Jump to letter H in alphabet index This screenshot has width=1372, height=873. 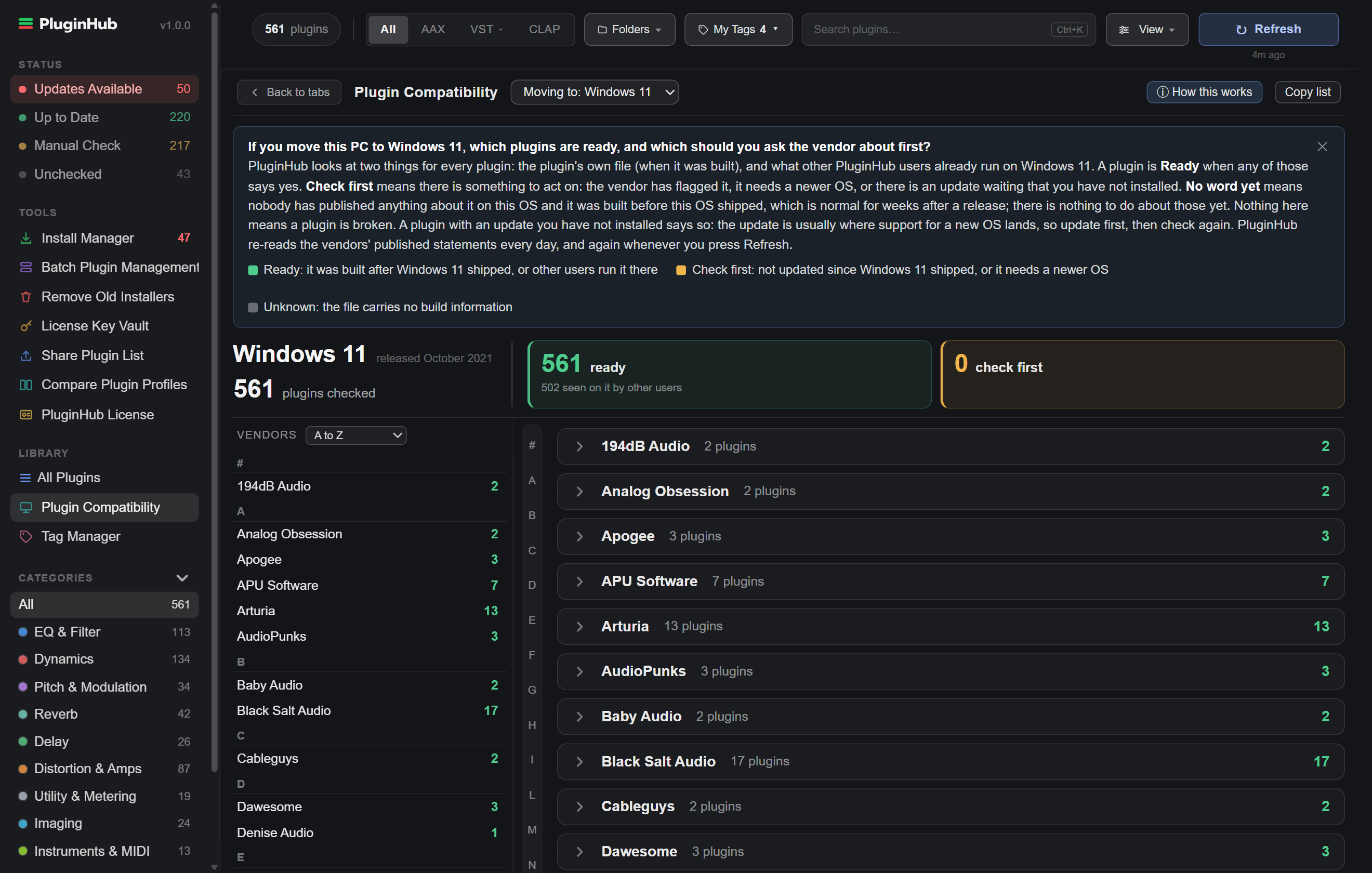532,725
